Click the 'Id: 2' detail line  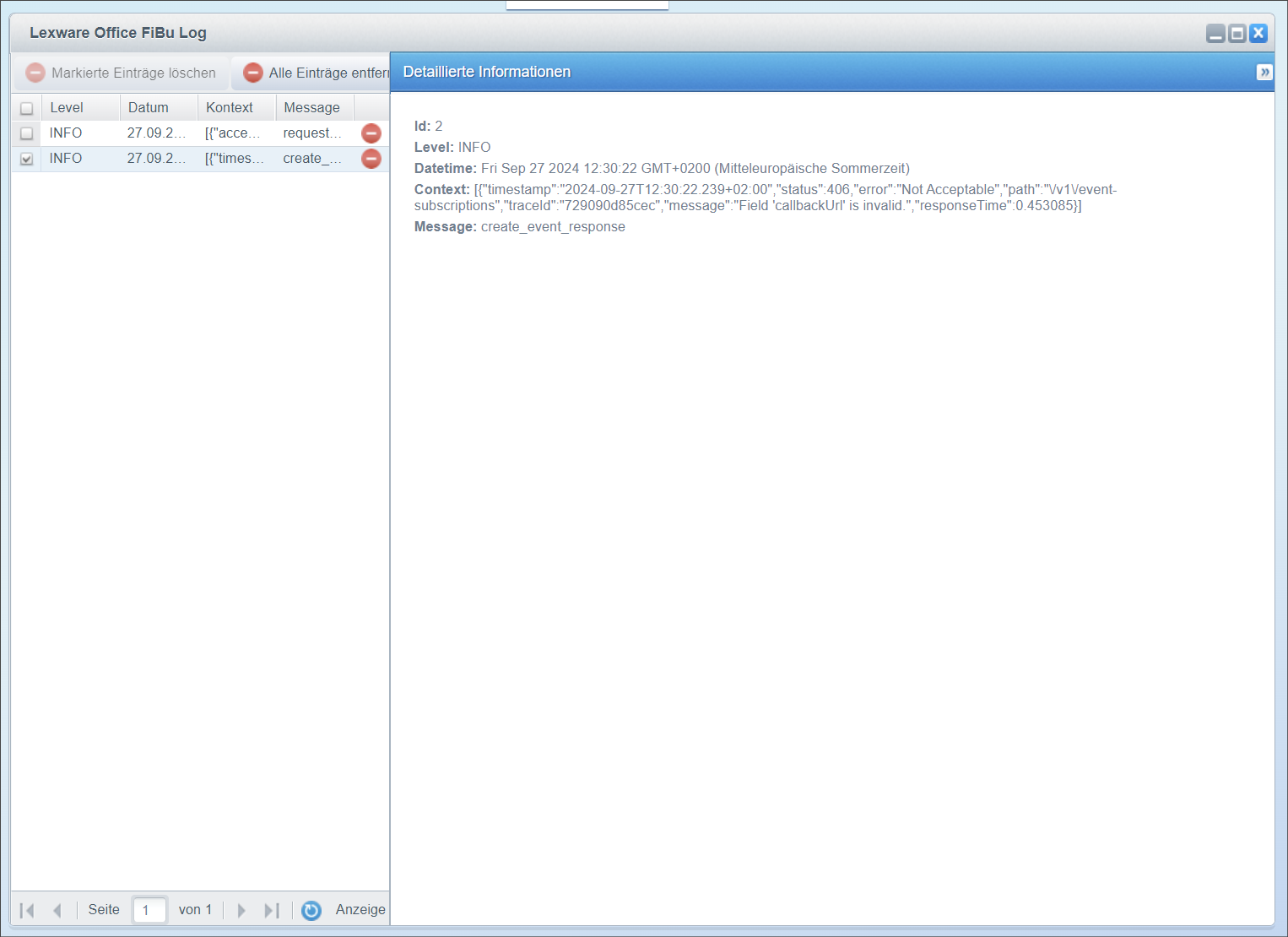click(x=428, y=127)
